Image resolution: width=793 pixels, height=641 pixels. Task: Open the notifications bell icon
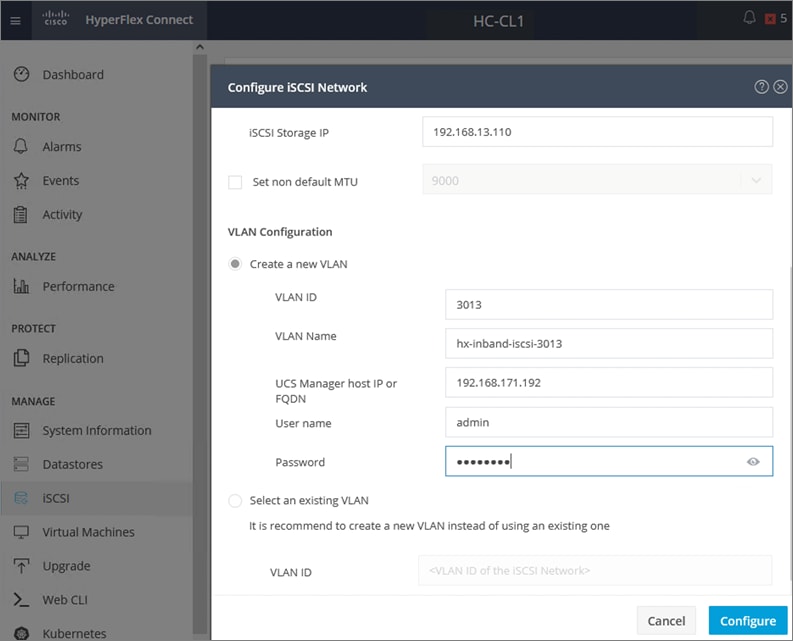coord(749,18)
